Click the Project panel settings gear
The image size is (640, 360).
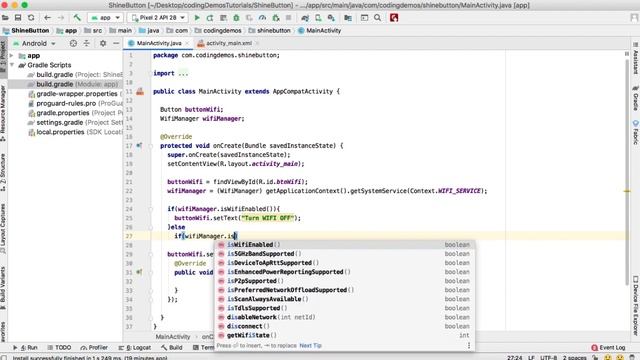tap(103, 43)
